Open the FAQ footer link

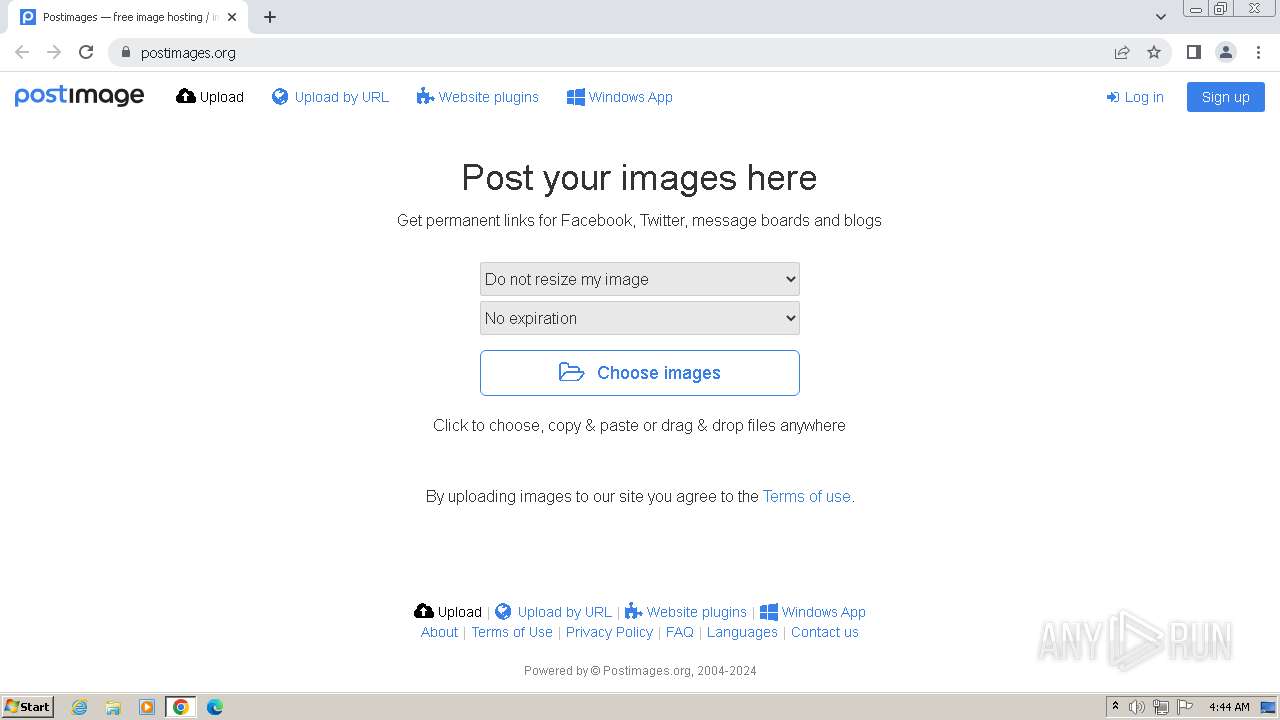(680, 632)
